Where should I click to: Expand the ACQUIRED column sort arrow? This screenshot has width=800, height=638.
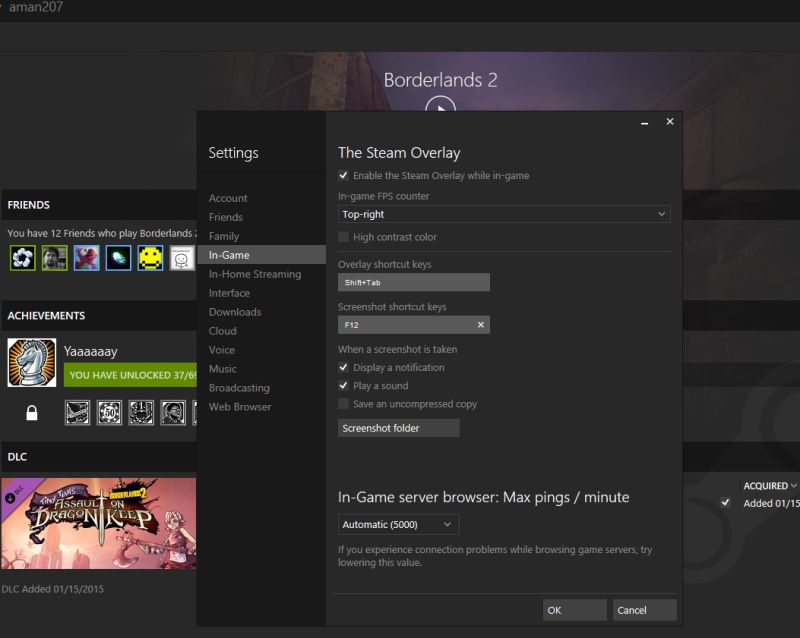[x=793, y=485]
